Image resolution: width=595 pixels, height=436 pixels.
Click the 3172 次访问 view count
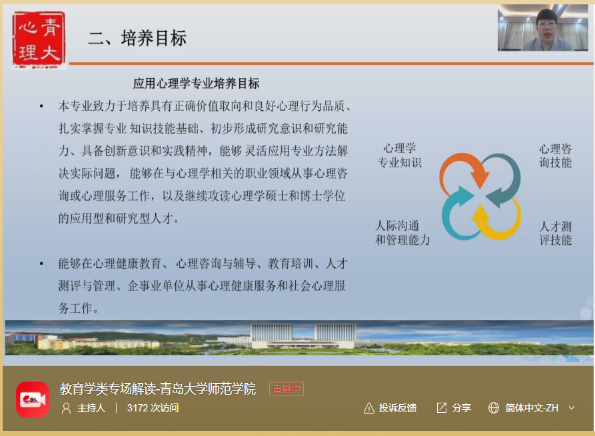pos(153,408)
